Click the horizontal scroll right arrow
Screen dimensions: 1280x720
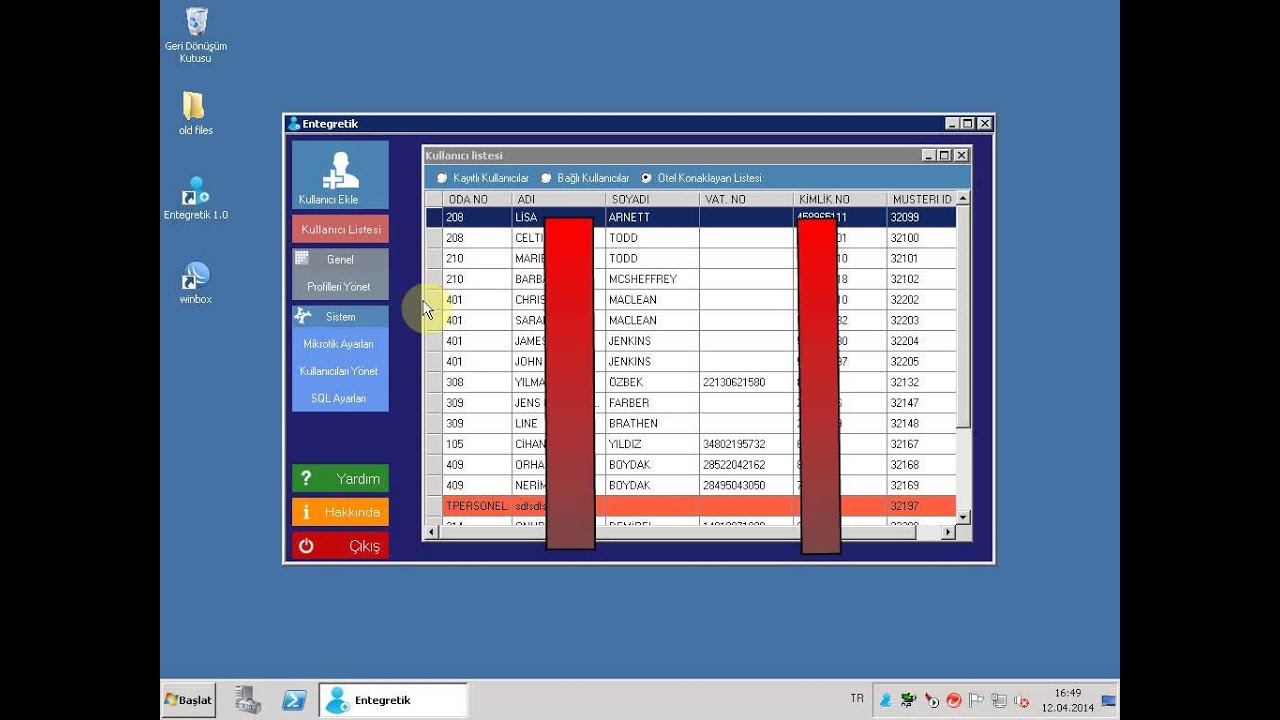(948, 533)
